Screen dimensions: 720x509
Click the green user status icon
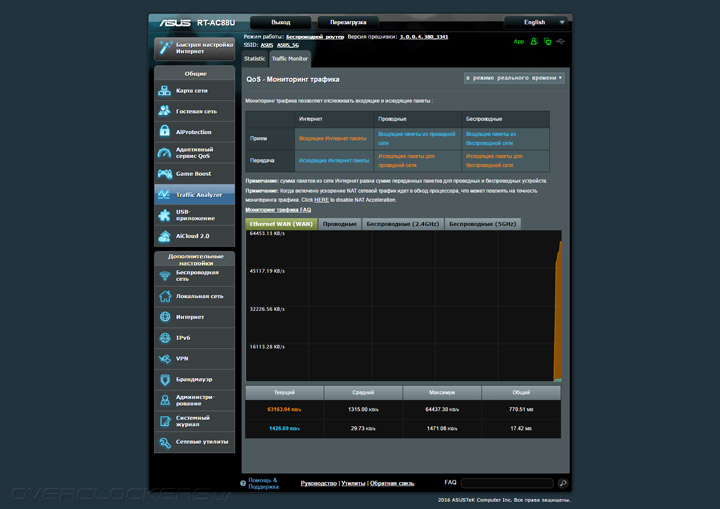pyautogui.click(x=534, y=41)
